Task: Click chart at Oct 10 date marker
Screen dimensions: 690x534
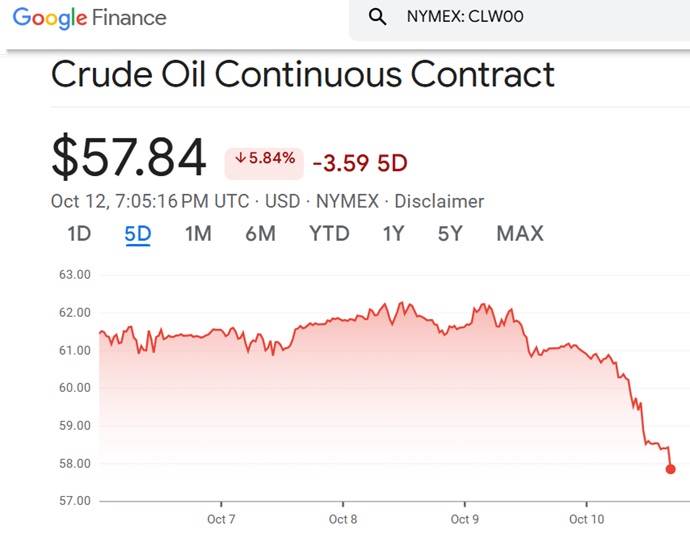Action: [586, 519]
